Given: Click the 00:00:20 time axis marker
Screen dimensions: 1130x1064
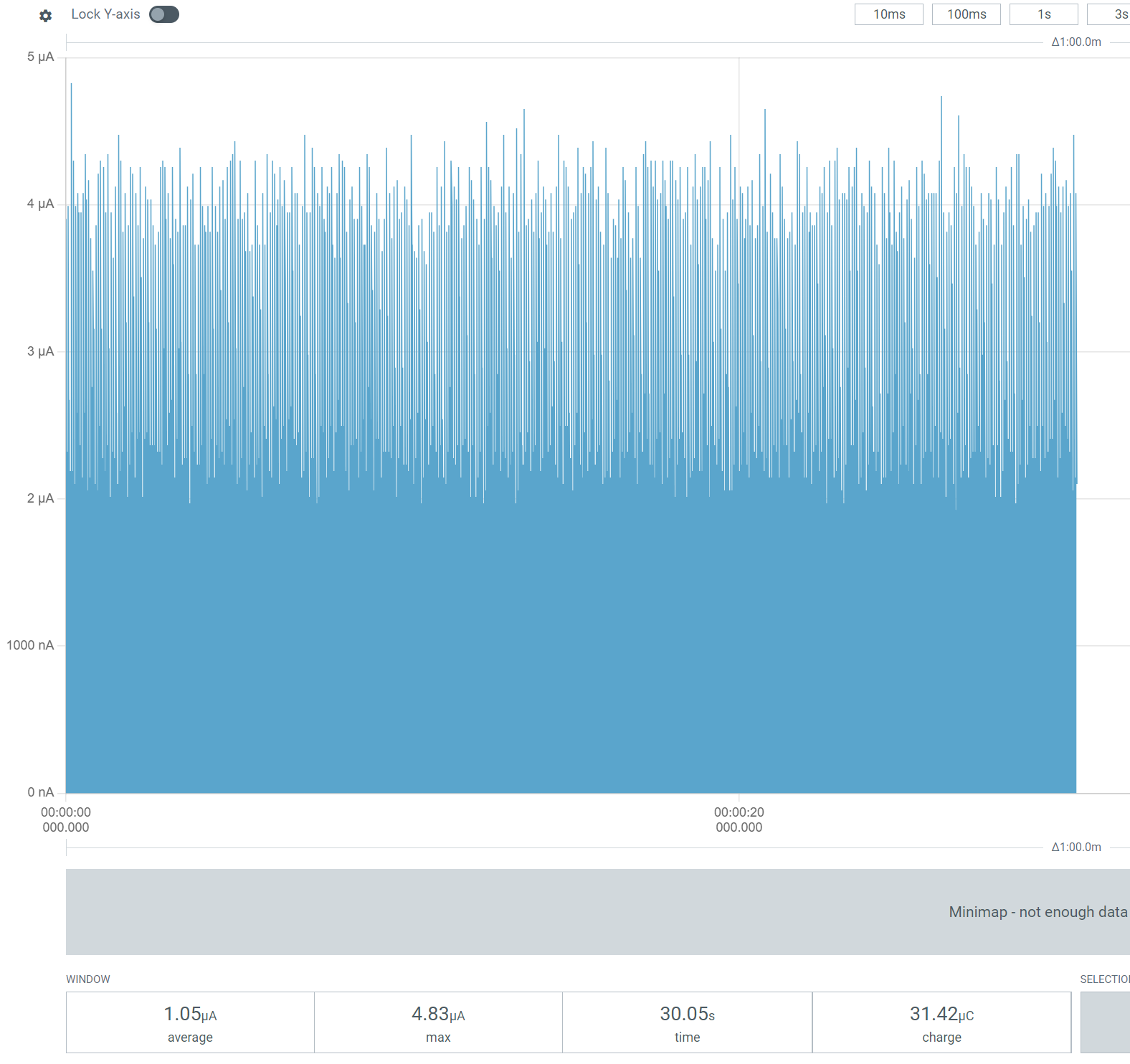Looking at the screenshot, I should 739,820.
